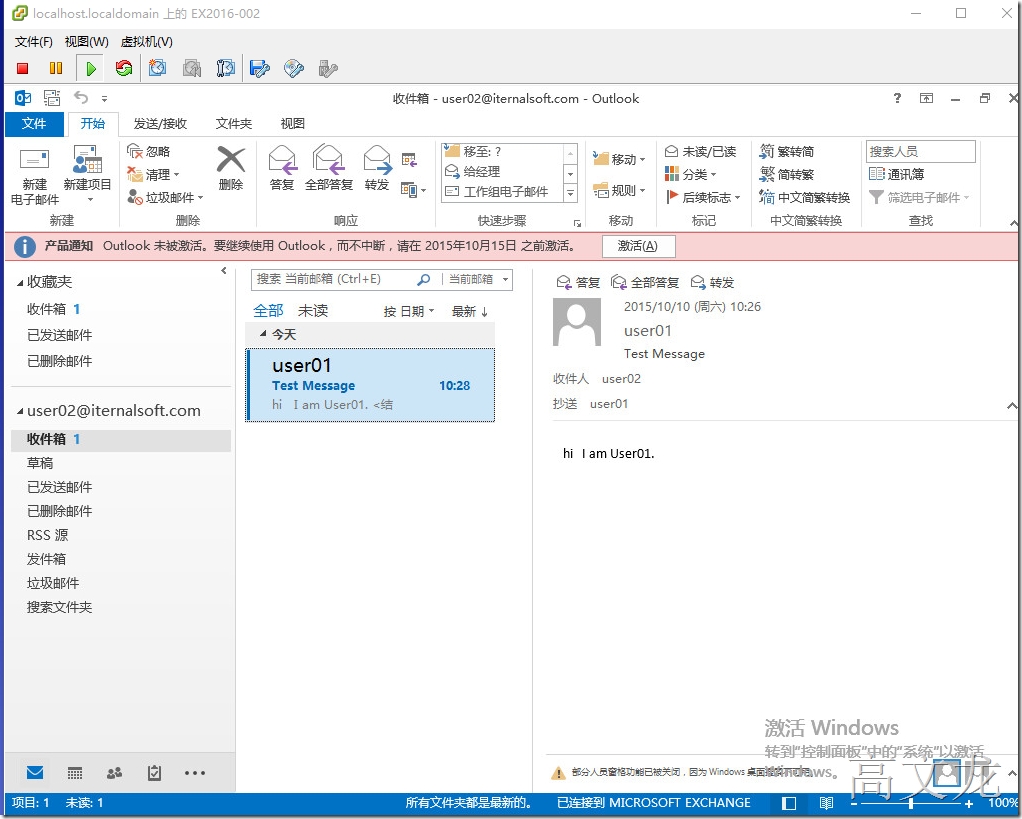Search current mailbox field
The width and height of the screenshot is (1022, 819).
[334, 279]
